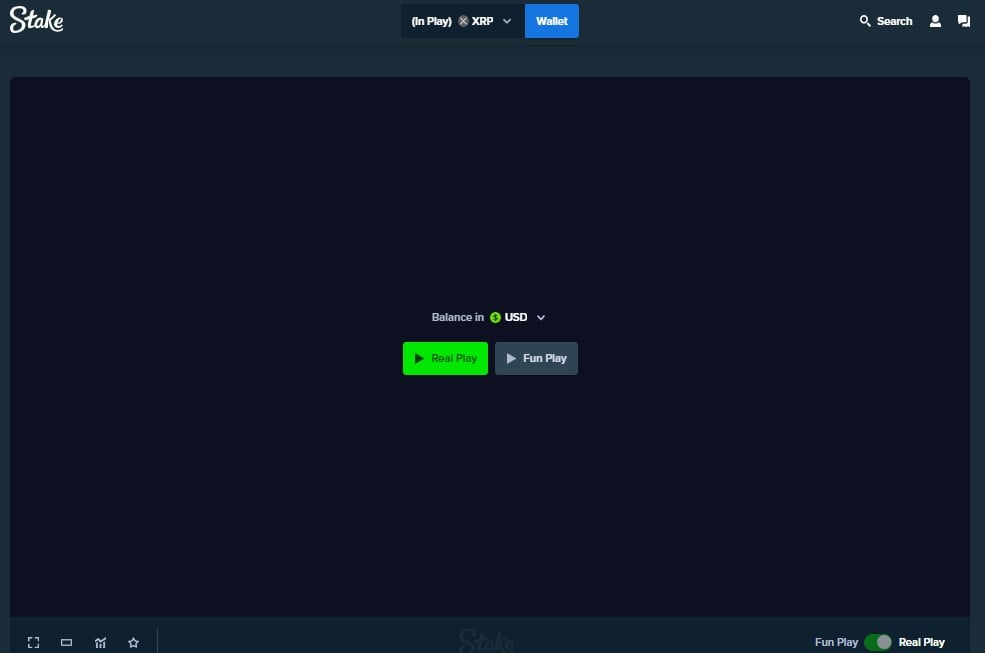This screenshot has height=653, width=985.
Task: Open the live stats chart icon
Action: point(100,642)
